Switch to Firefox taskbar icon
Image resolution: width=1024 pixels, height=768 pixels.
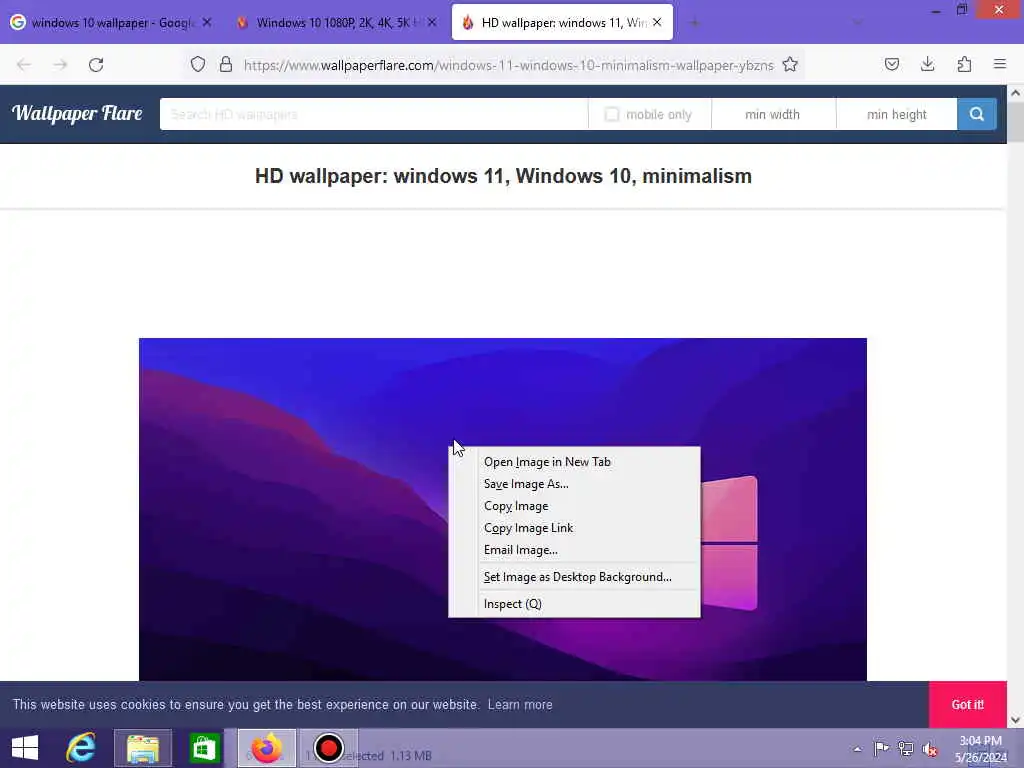[x=266, y=748]
